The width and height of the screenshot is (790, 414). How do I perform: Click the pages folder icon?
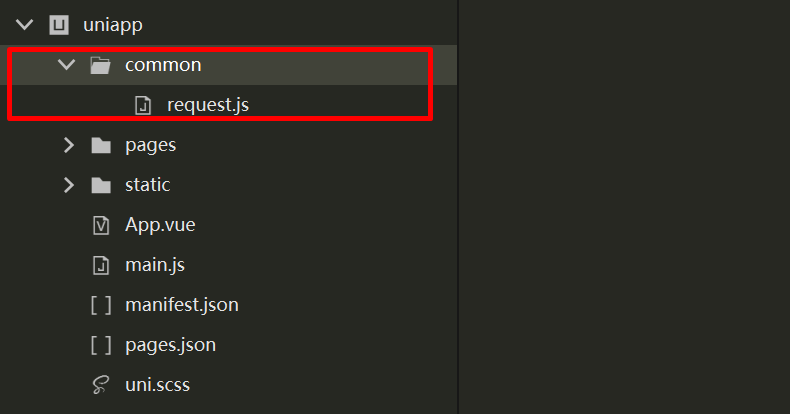(100, 145)
